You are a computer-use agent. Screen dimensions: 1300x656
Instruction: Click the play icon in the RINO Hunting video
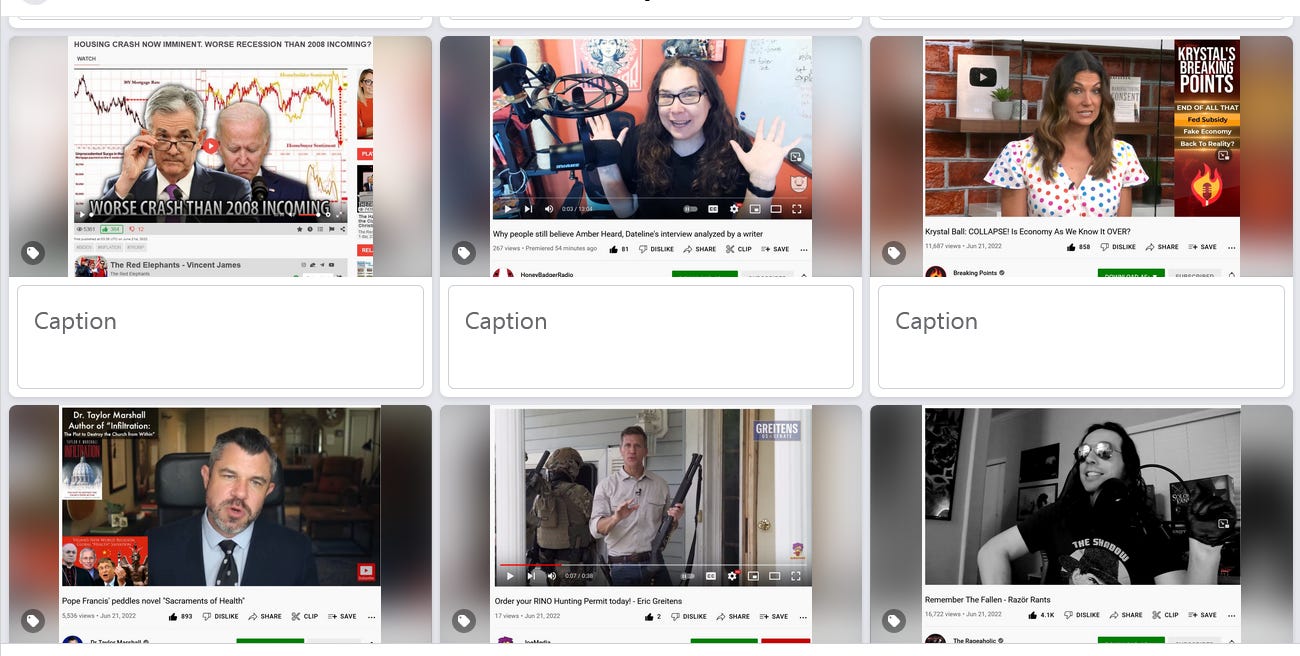tap(510, 576)
